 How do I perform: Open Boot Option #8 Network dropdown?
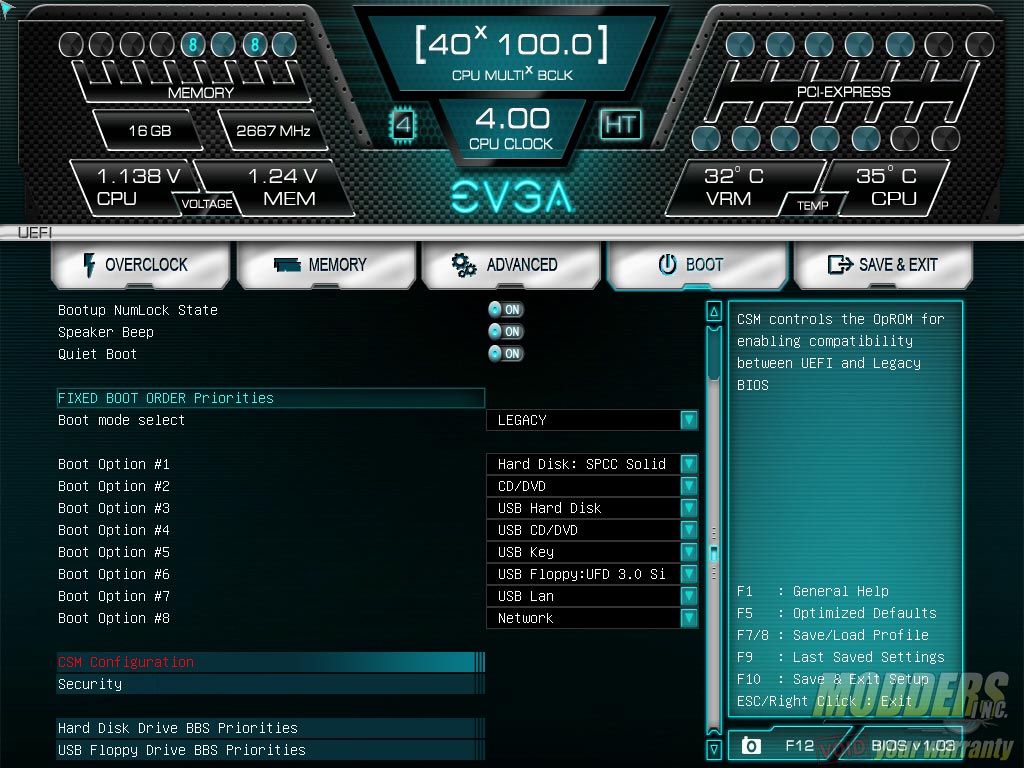592,618
